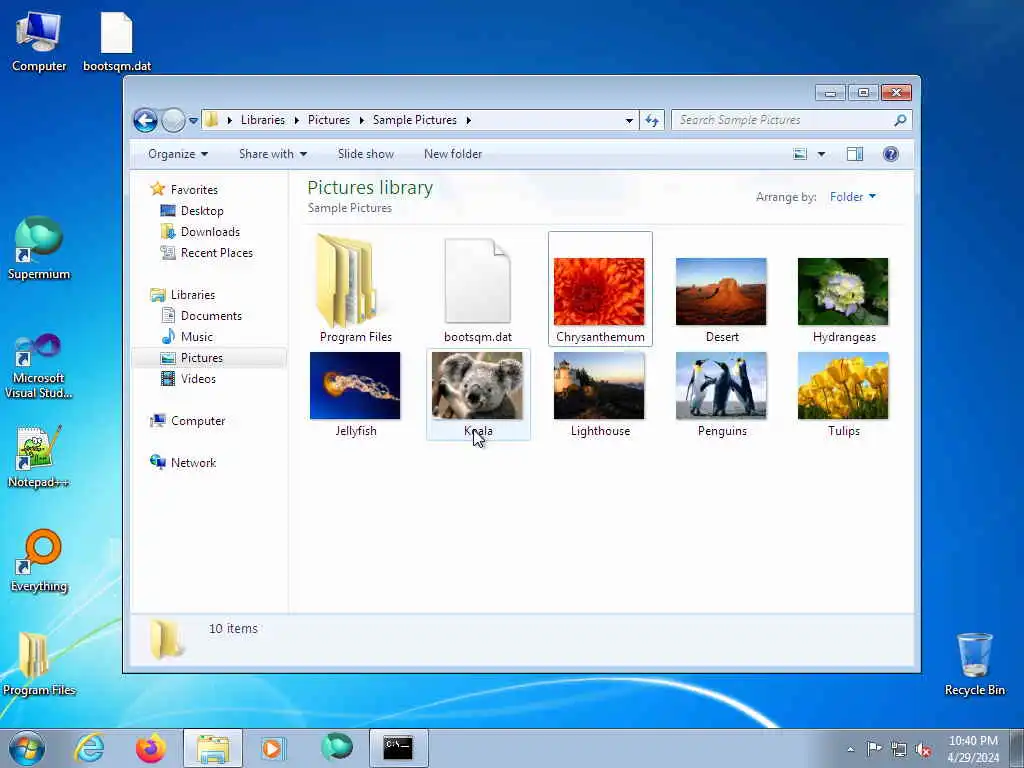This screenshot has width=1024, height=768.
Task: Show hidden tray icons arrow
Action: click(x=850, y=749)
